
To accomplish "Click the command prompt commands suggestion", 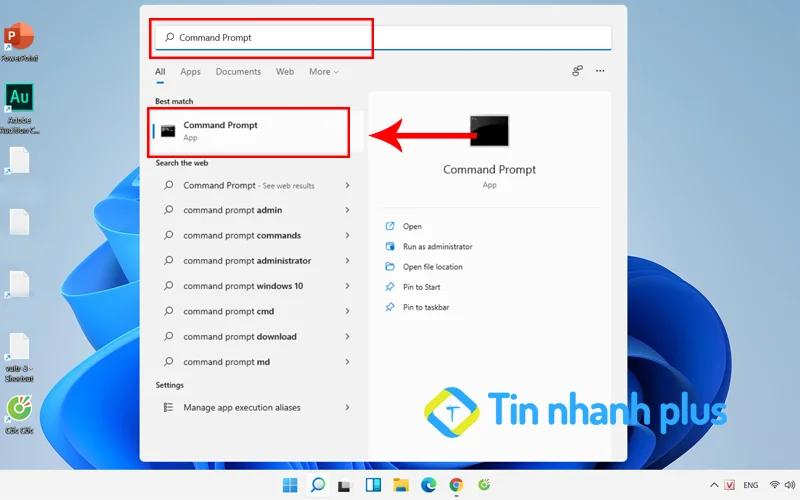I will (242, 235).
